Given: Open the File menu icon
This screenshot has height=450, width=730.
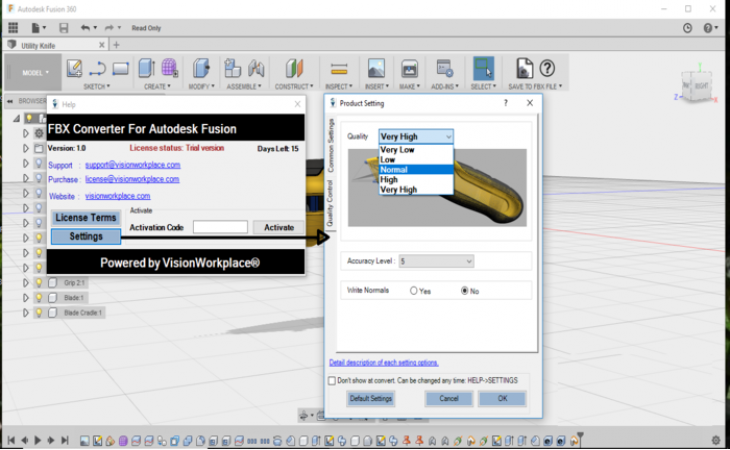Looking at the screenshot, I should [x=38, y=28].
